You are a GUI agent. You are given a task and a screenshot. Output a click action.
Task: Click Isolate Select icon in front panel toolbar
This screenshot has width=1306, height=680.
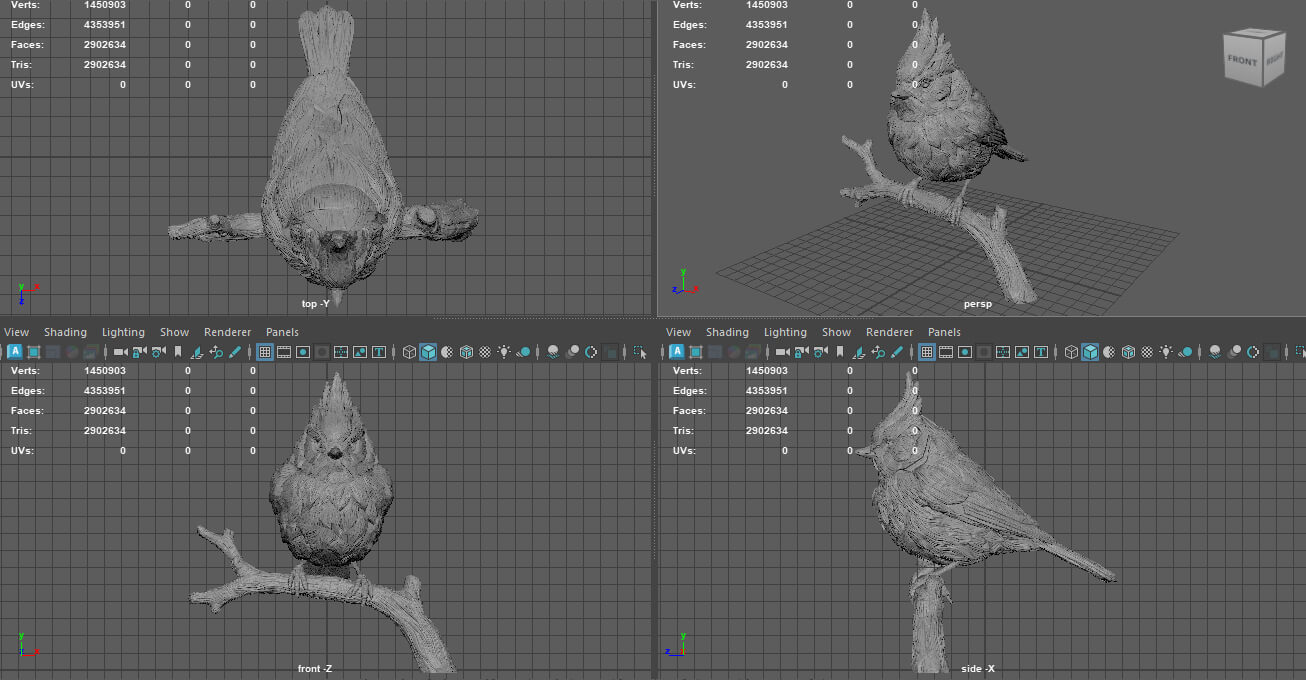click(640, 352)
